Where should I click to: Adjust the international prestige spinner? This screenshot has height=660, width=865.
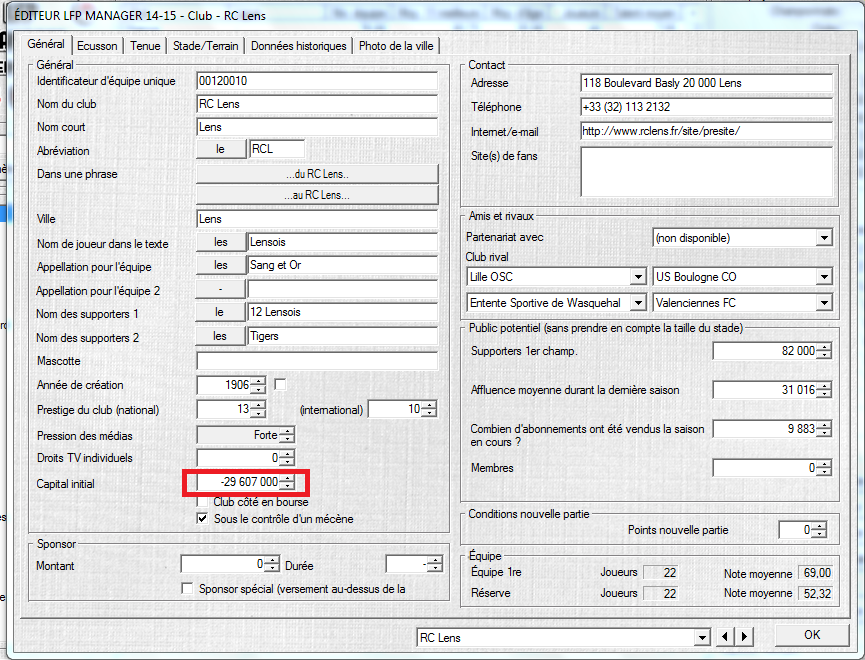[429, 409]
